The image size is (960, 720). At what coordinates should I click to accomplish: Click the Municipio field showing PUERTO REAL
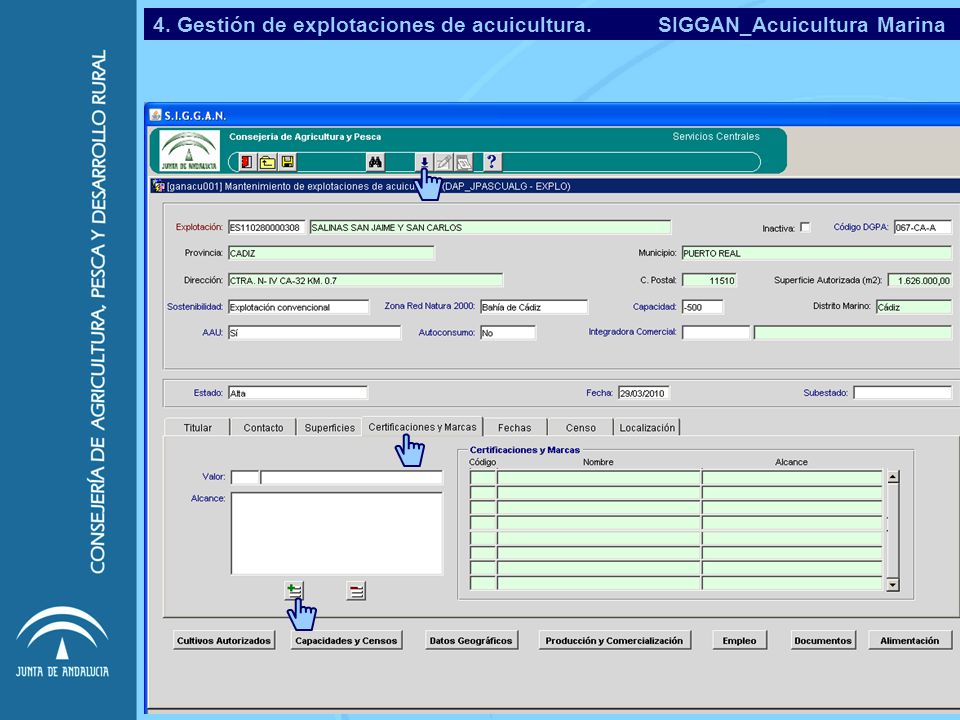pyautogui.click(x=817, y=253)
